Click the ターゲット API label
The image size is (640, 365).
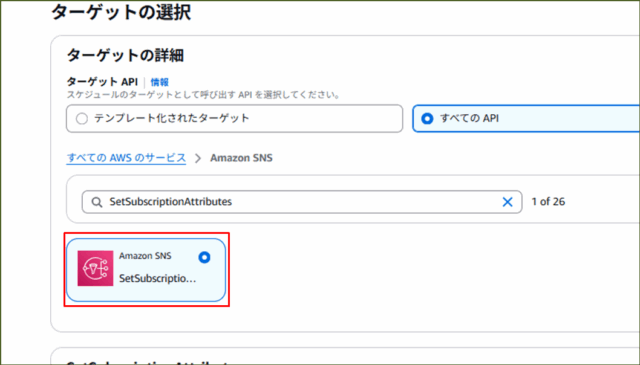click(102, 82)
